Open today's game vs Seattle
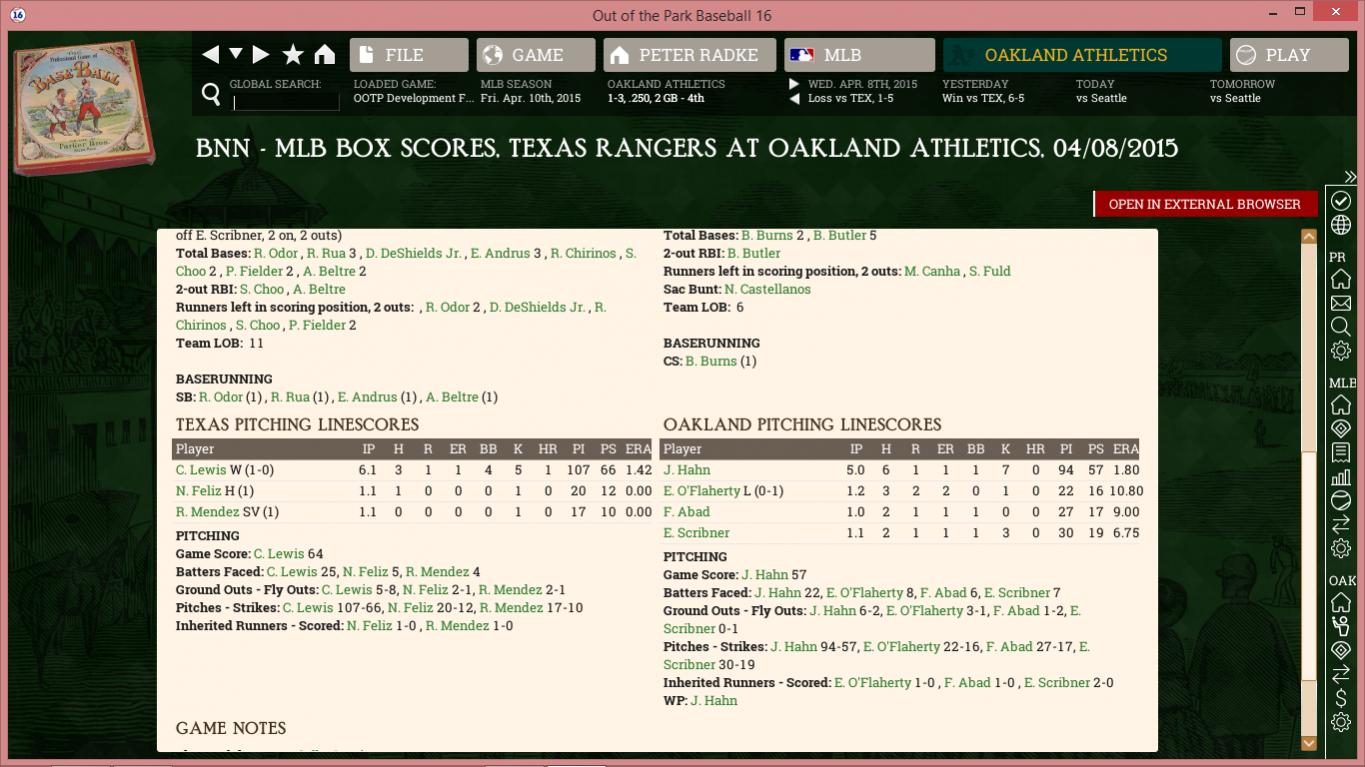The width and height of the screenshot is (1365, 767). 1101,98
